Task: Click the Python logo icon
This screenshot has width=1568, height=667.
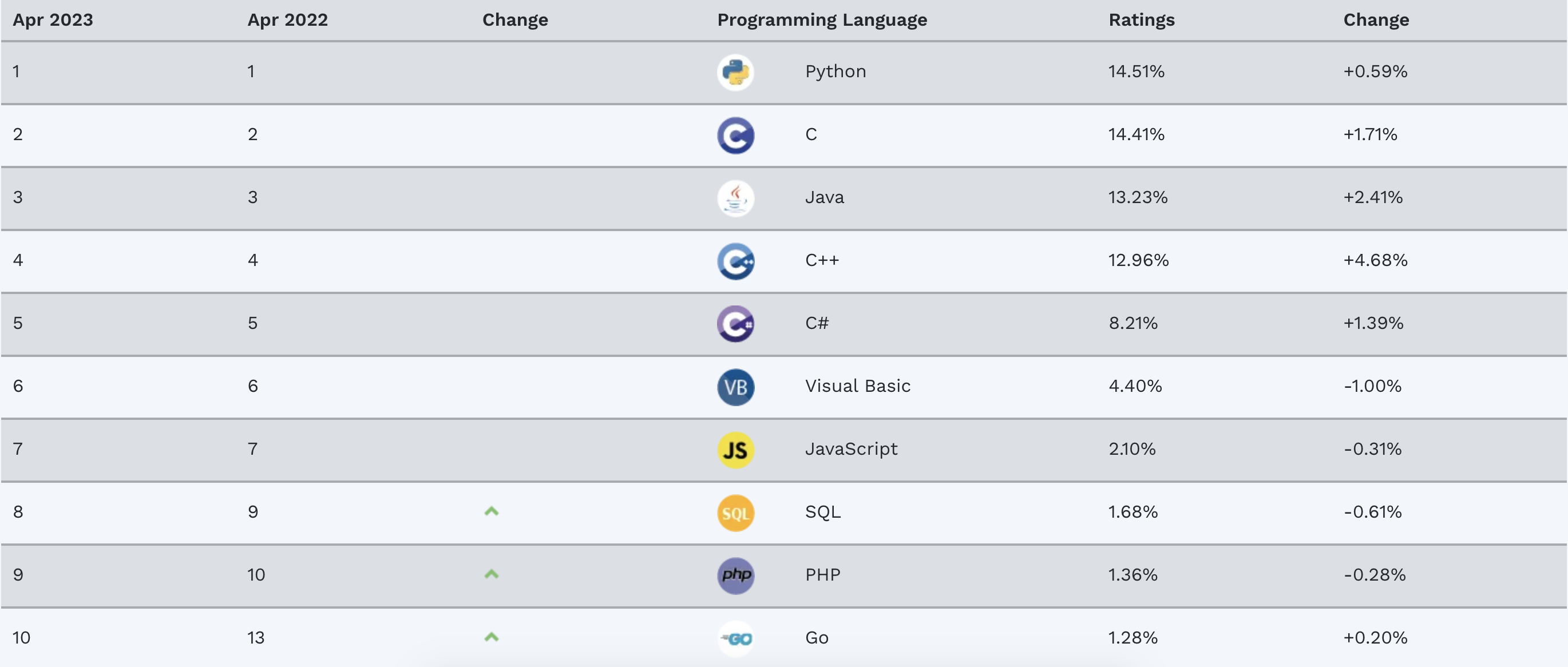Action: pyautogui.click(x=735, y=73)
